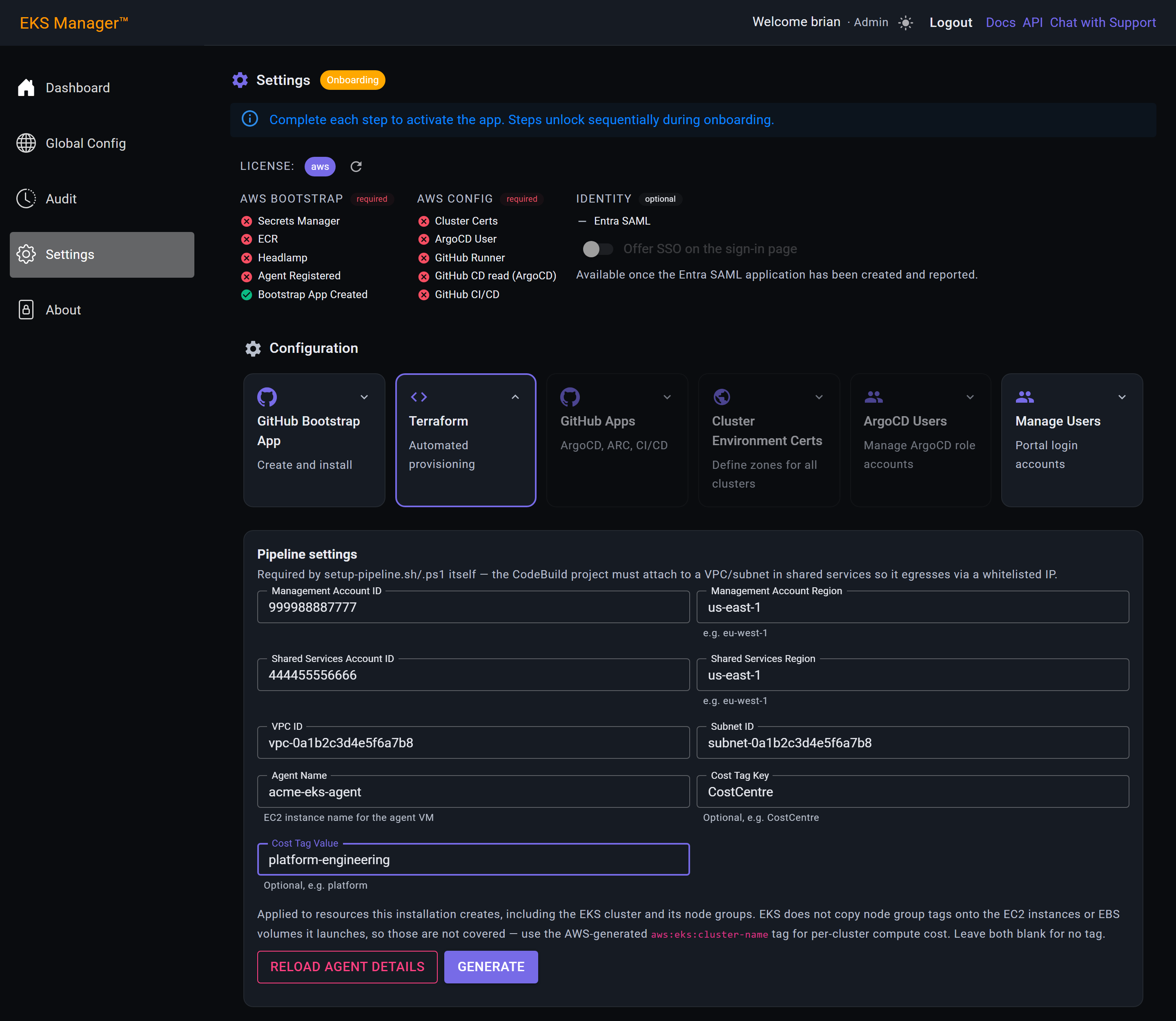Toggle light/dark theme sun icon
This screenshot has width=1176, height=1021.
[x=905, y=23]
